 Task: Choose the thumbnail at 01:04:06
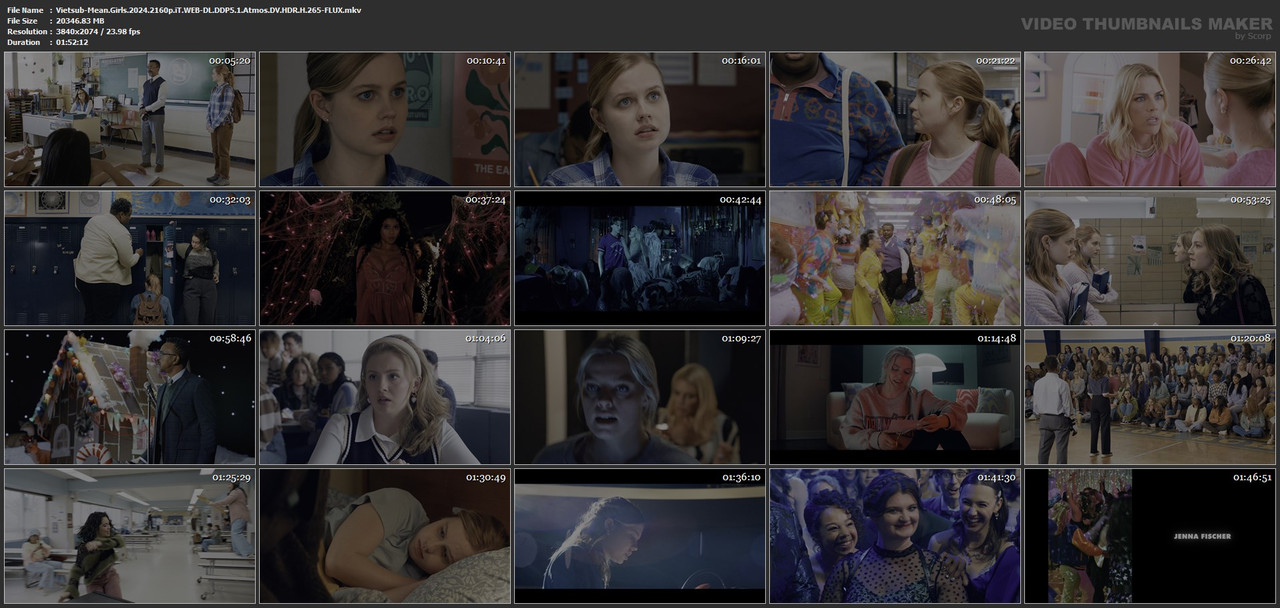tap(385, 397)
